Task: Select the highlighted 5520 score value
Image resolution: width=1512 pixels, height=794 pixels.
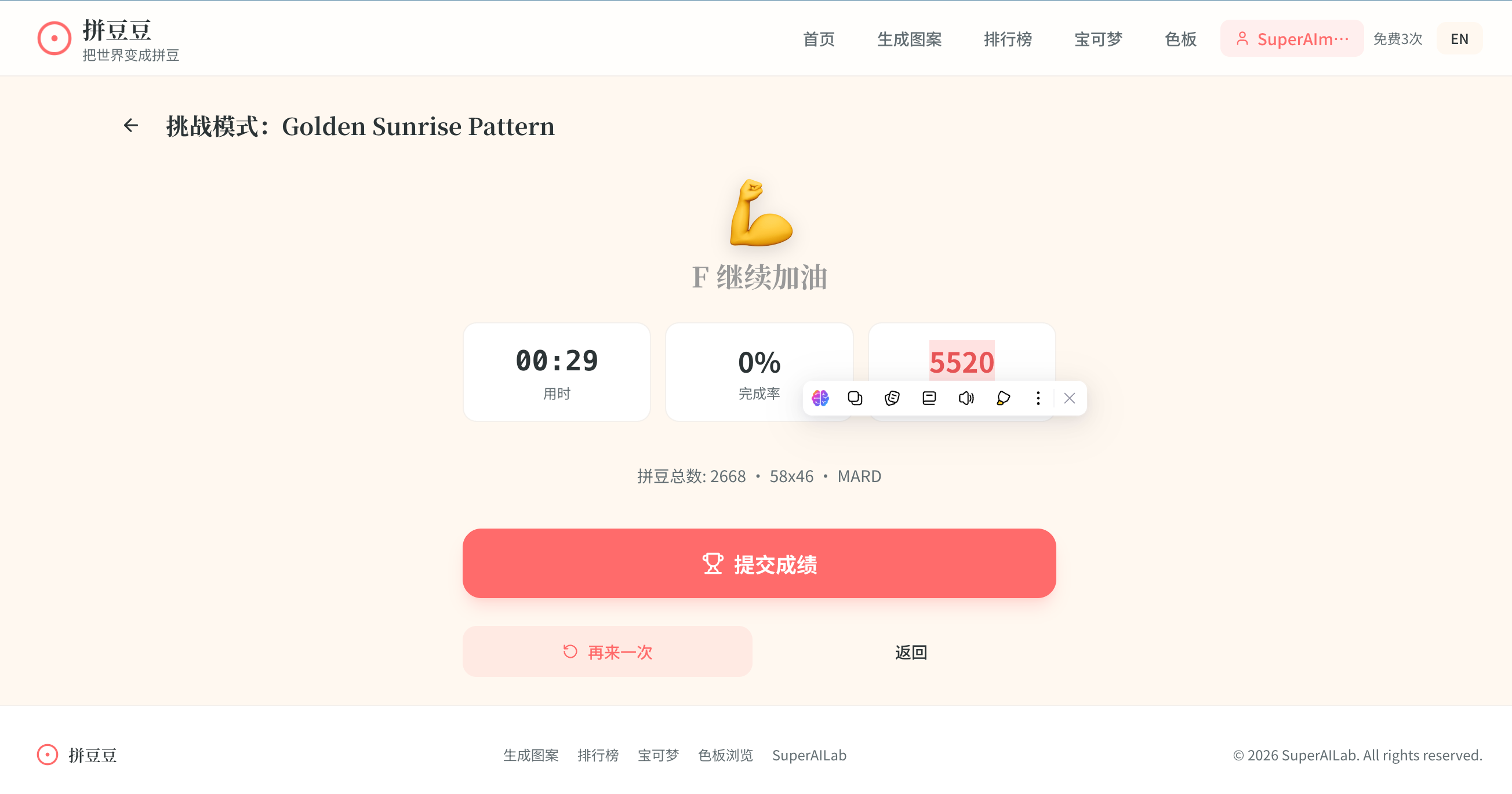Action: coord(961,362)
